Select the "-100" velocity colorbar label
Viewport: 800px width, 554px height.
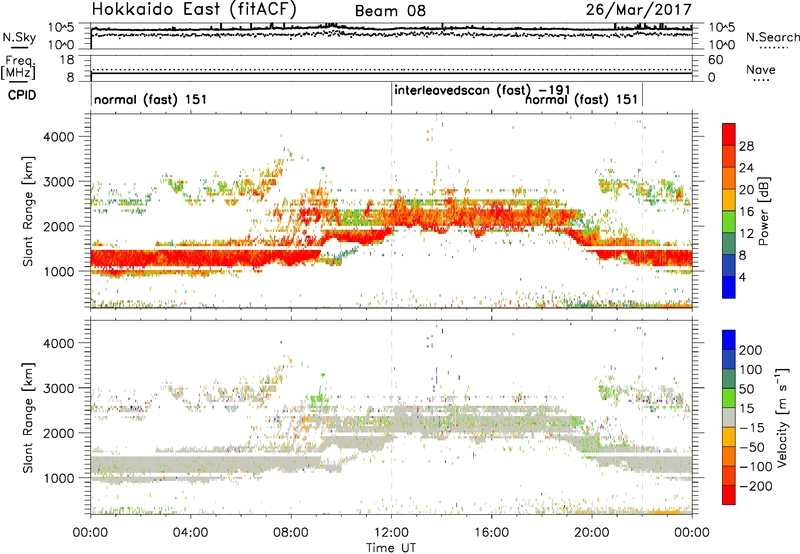756,467
